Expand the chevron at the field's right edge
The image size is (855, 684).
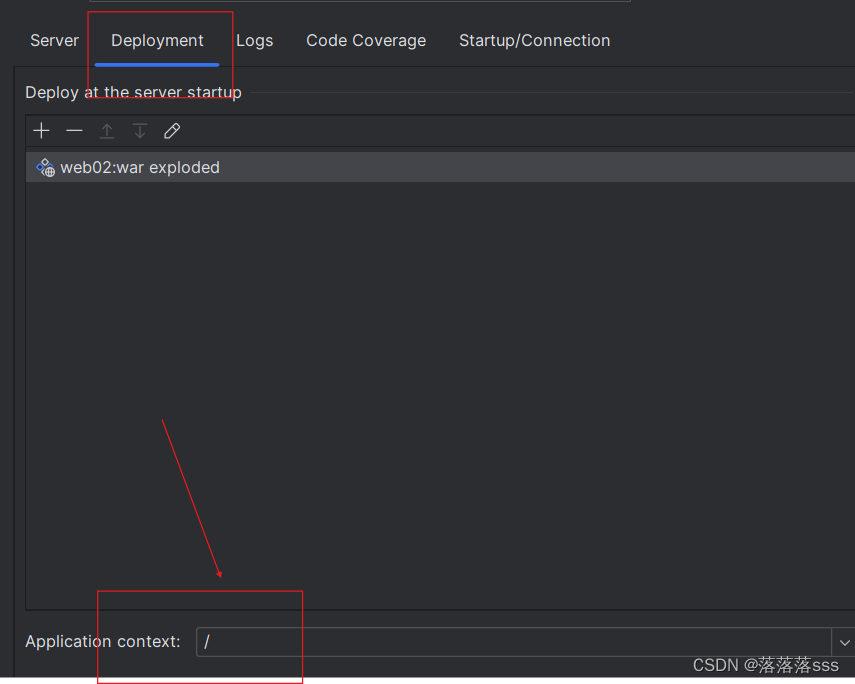[845, 641]
